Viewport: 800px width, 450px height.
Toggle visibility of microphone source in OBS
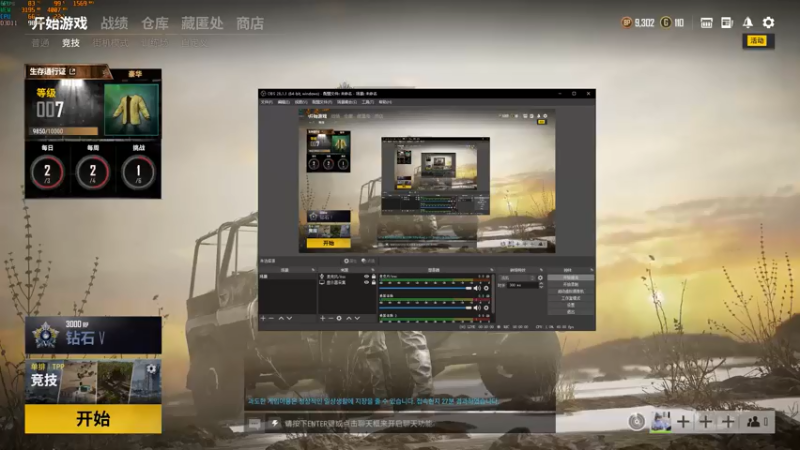[x=366, y=277]
